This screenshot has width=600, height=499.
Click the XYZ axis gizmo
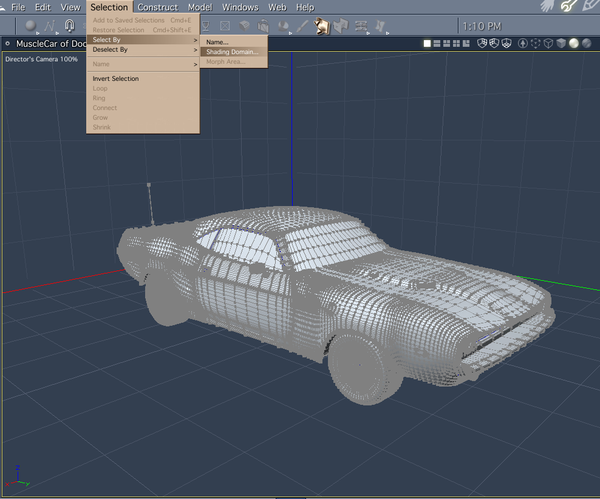click(x=17, y=476)
